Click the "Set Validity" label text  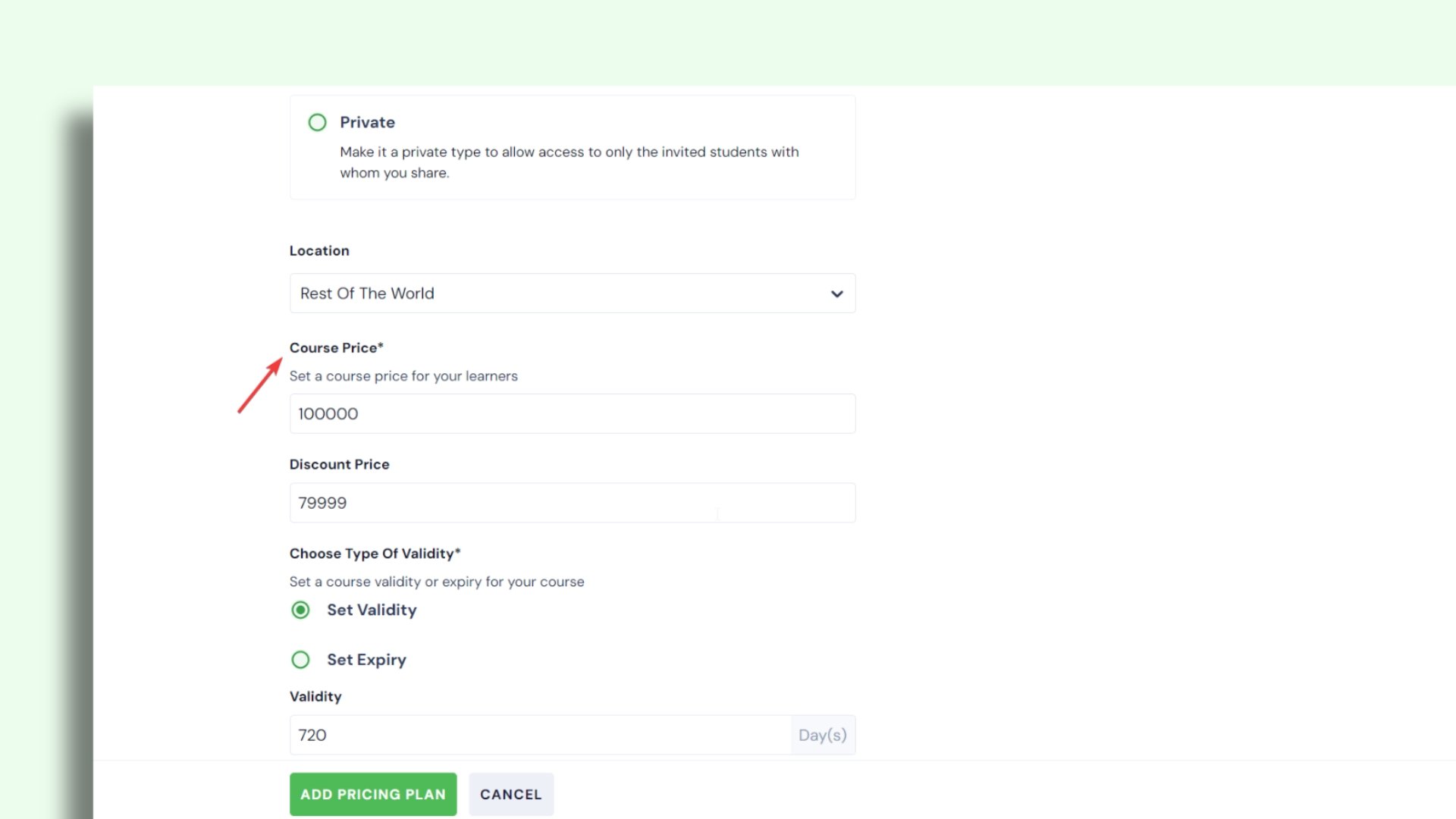click(x=372, y=610)
